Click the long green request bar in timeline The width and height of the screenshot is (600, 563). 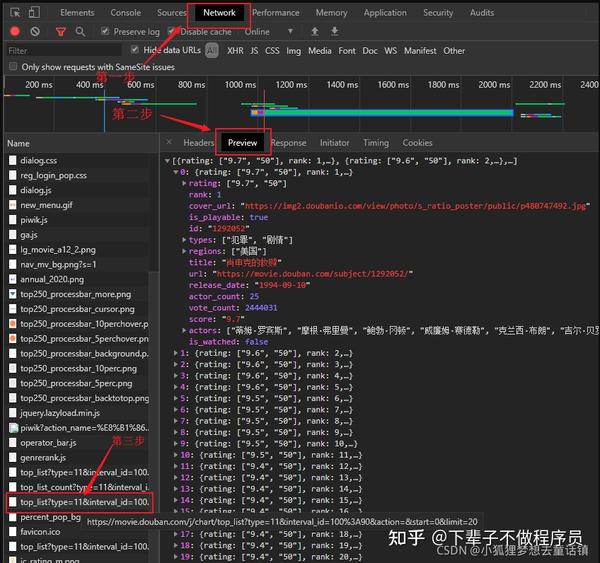coord(382,113)
